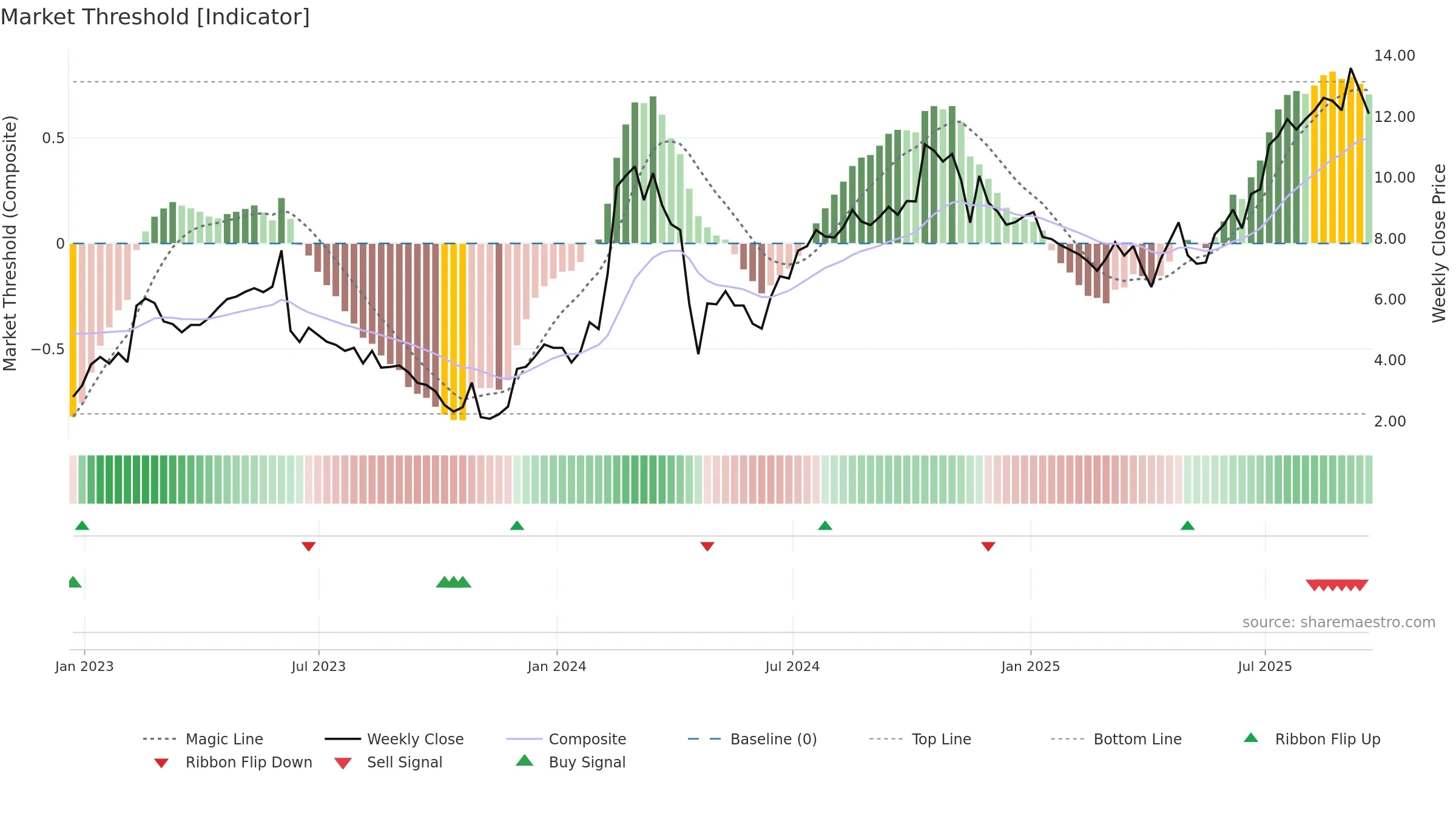The width and height of the screenshot is (1456, 819).
Task: Click the source: sharemaestro.com credit text
Action: tap(1339, 622)
